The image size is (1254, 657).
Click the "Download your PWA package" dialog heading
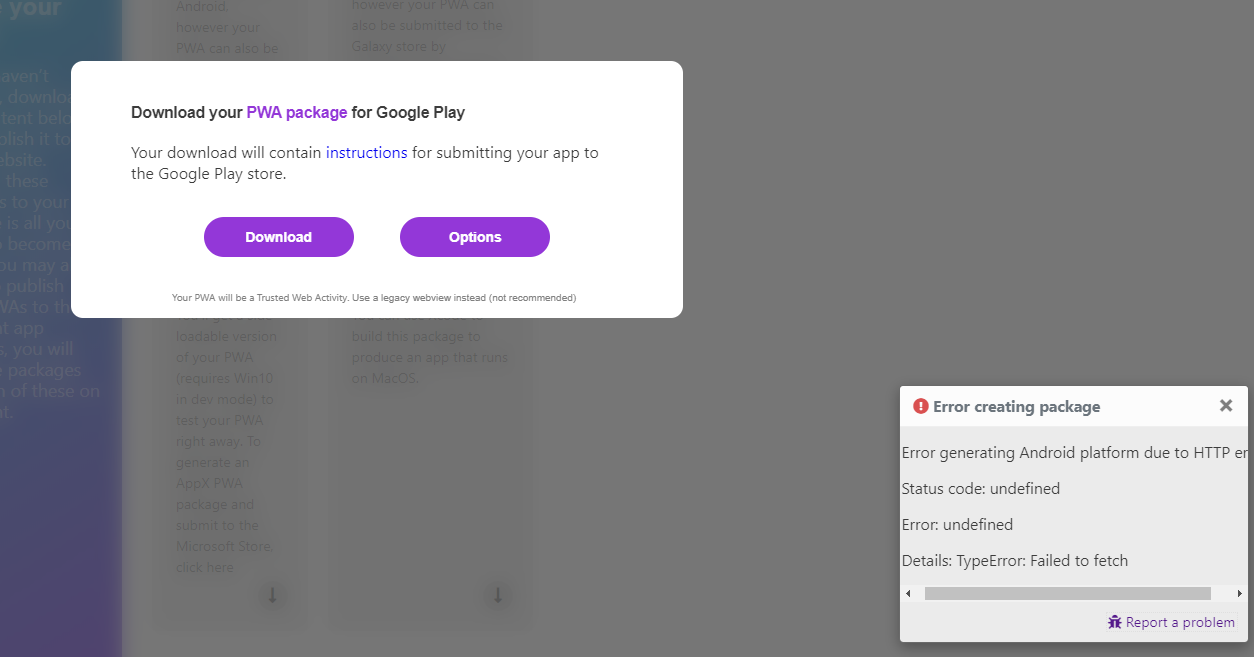point(297,112)
